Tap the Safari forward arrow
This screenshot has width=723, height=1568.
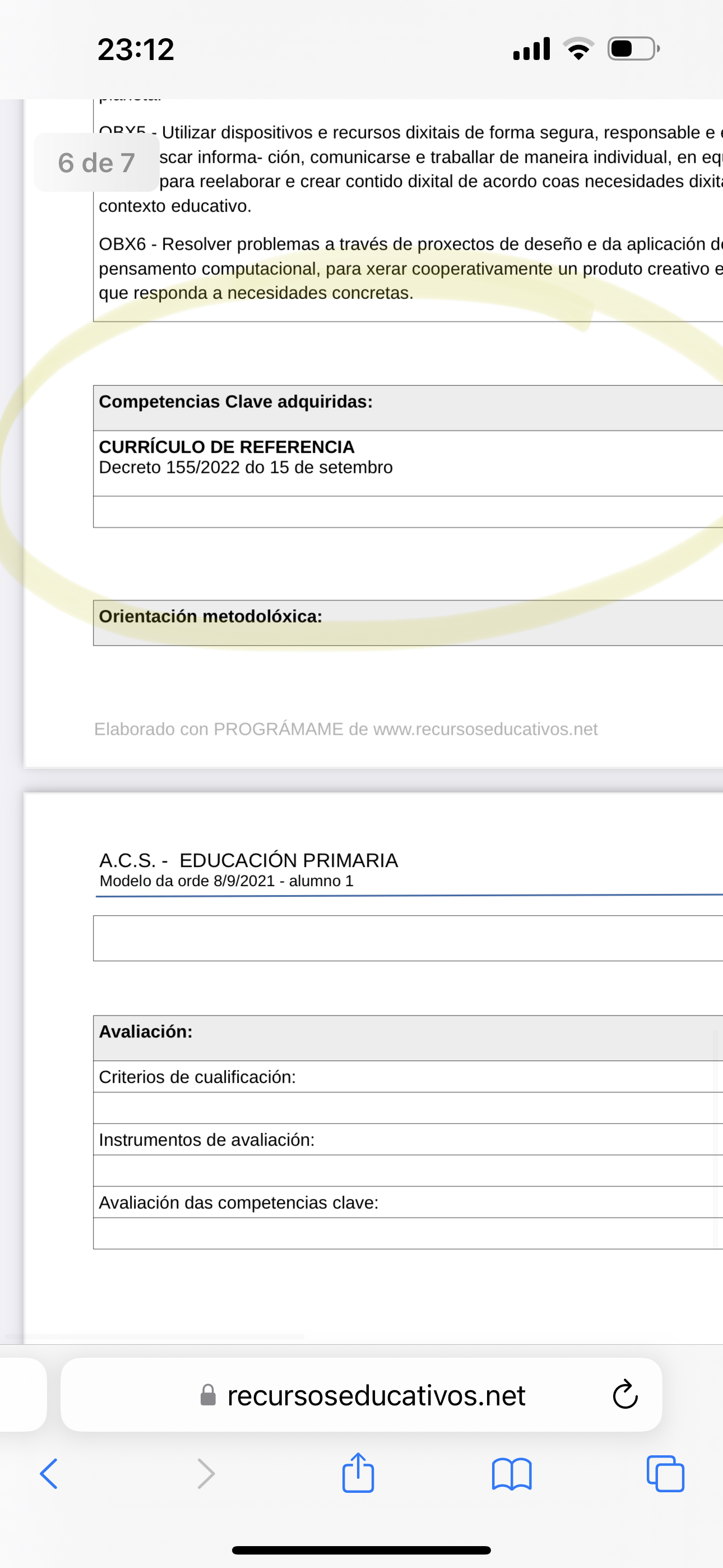pyautogui.click(x=206, y=1474)
